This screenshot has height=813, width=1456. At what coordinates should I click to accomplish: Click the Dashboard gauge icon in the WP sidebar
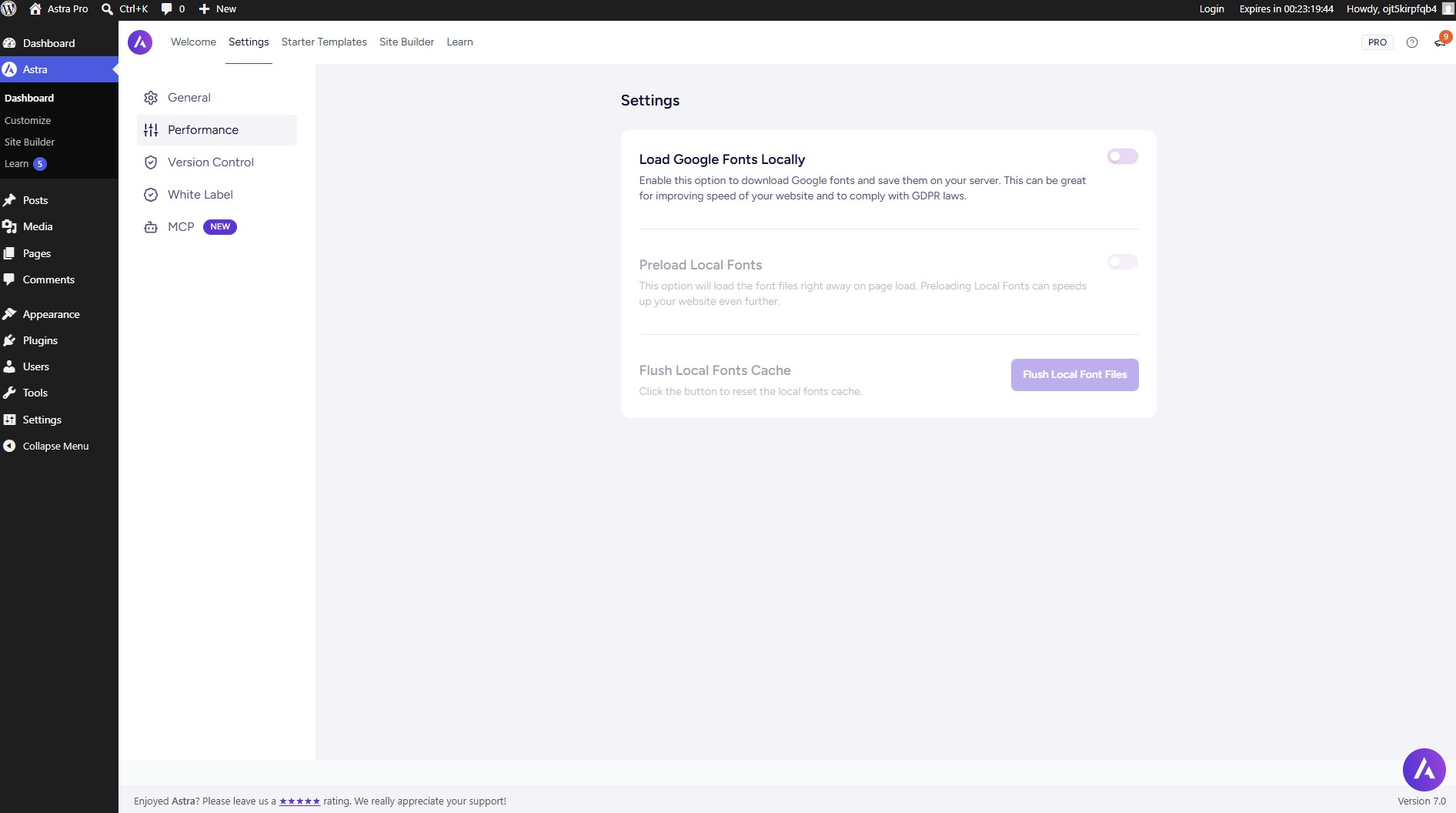pos(9,43)
